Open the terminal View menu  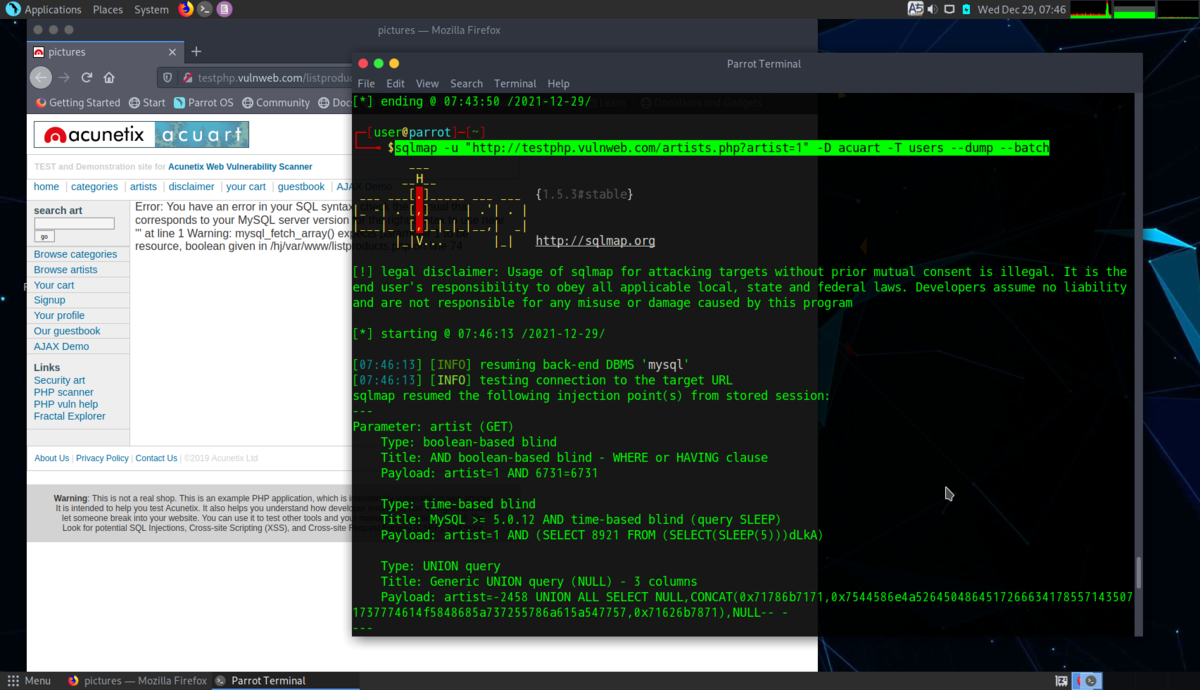click(x=427, y=84)
